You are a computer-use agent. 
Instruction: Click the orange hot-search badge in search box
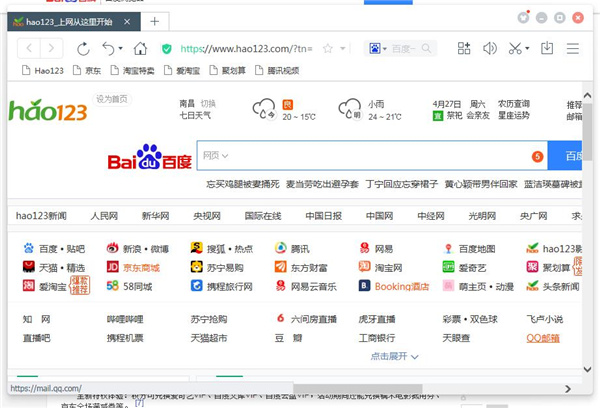click(538, 156)
